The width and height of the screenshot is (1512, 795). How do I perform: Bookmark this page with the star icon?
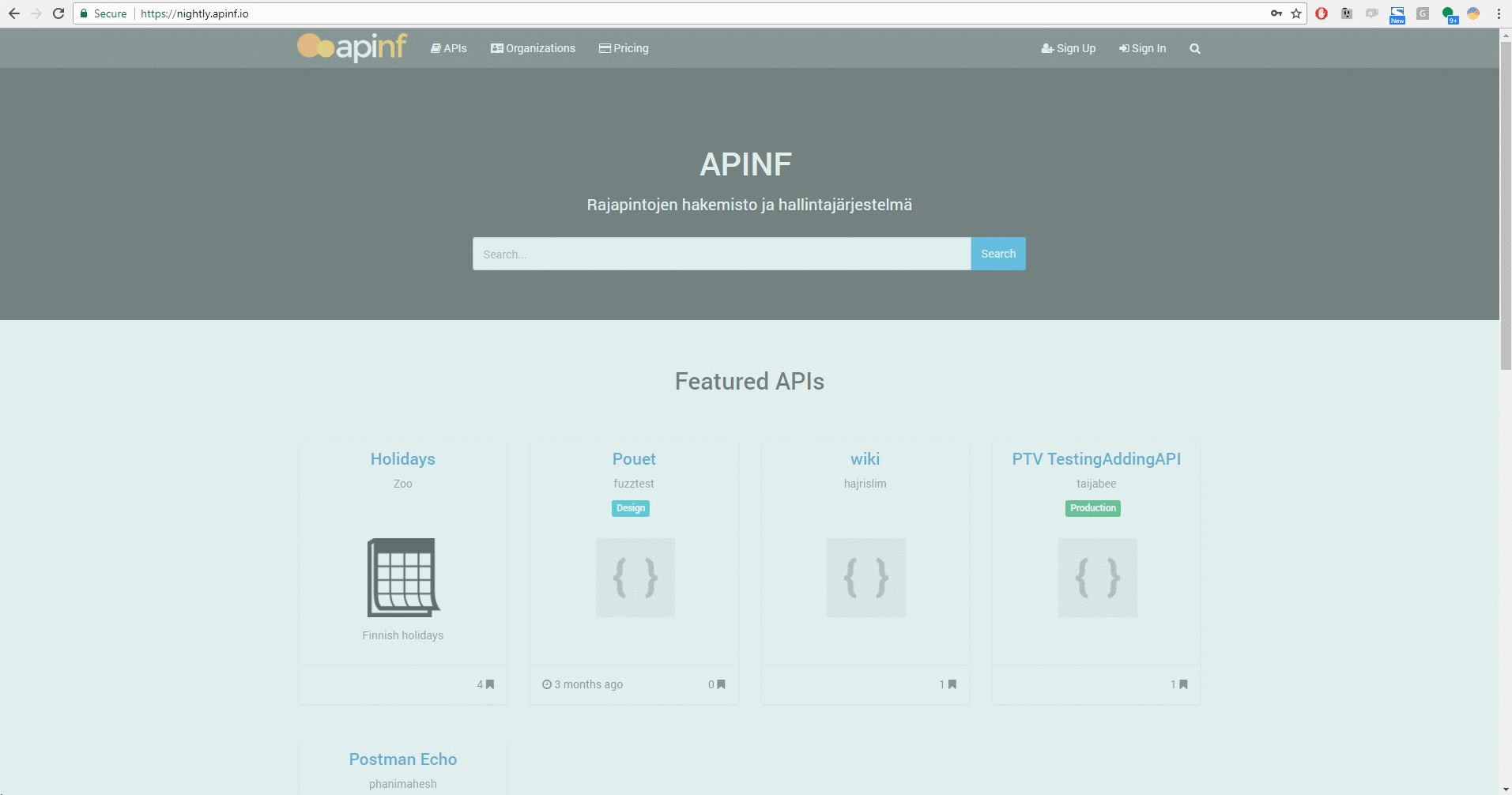pos(1296,13)
